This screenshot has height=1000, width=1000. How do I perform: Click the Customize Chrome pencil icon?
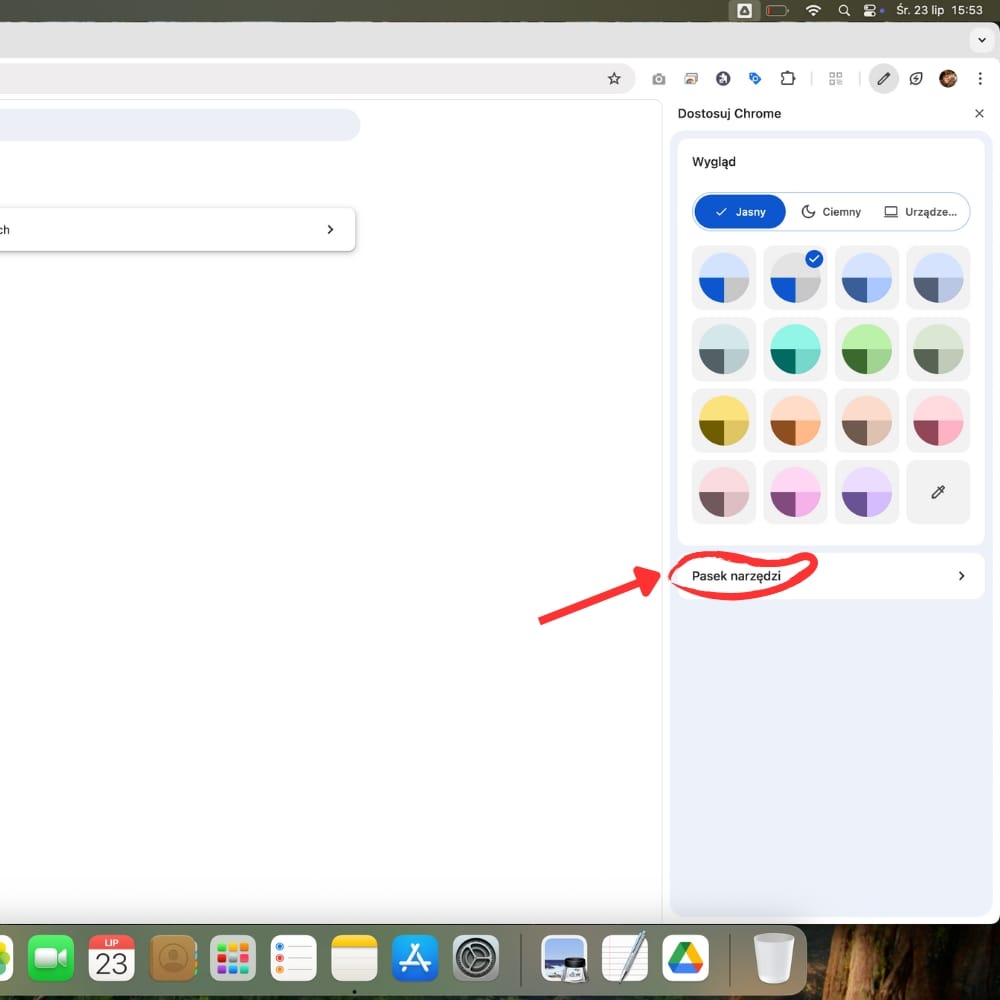coord(883,79)
